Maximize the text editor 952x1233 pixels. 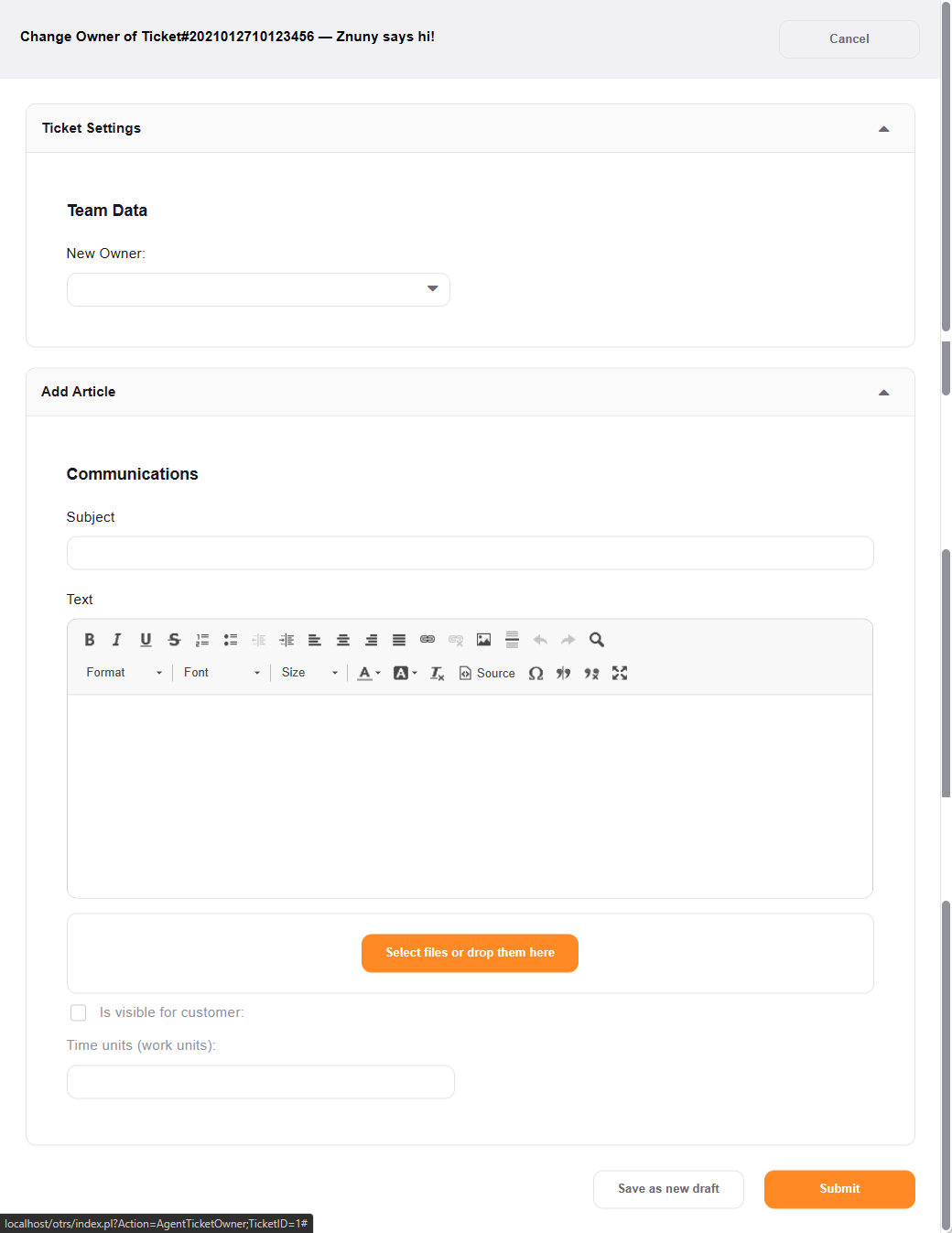[620, 673]
